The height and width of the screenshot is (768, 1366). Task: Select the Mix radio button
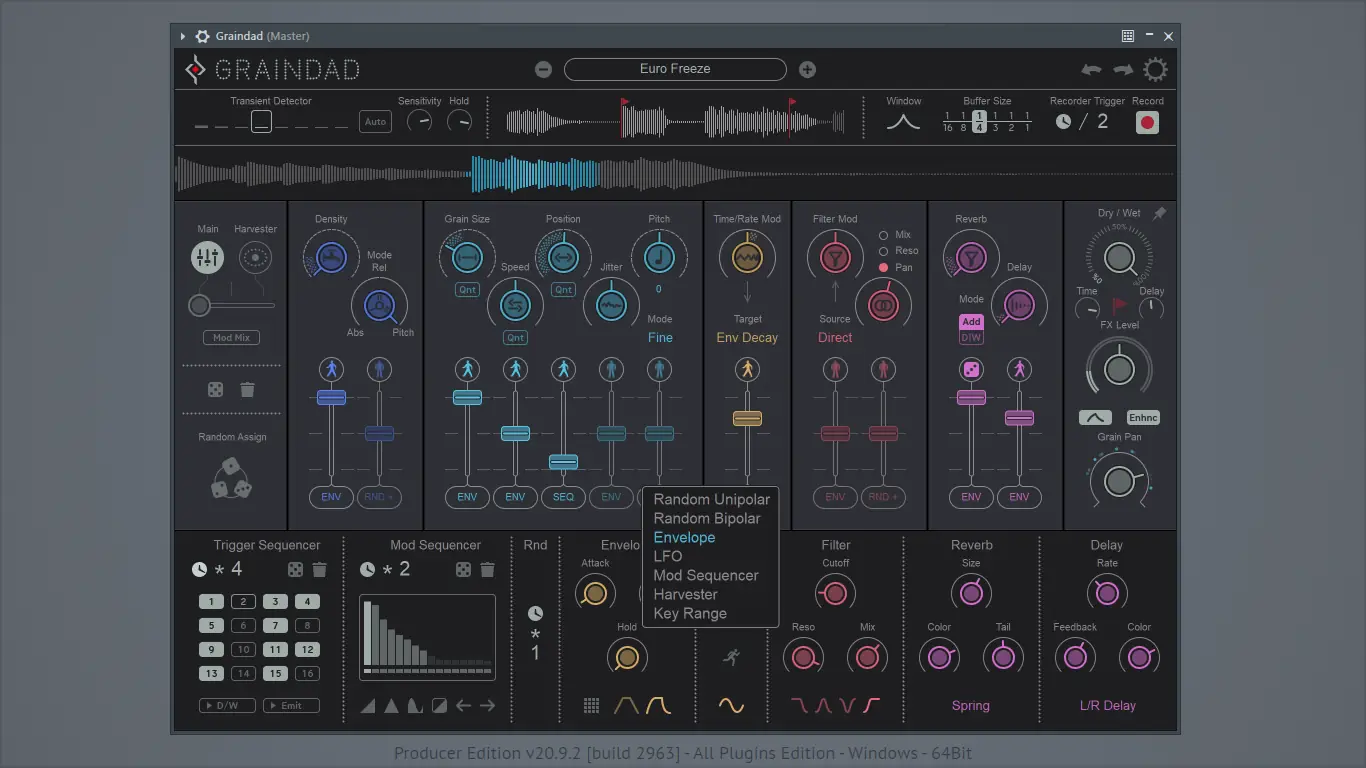coord(883,235)
